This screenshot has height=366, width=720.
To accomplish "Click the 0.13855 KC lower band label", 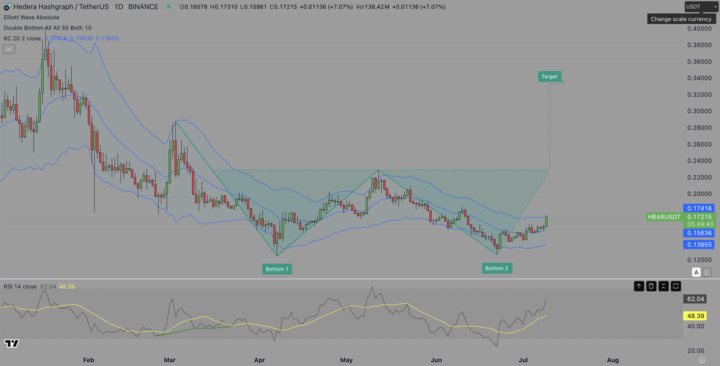I will [698, 245].
